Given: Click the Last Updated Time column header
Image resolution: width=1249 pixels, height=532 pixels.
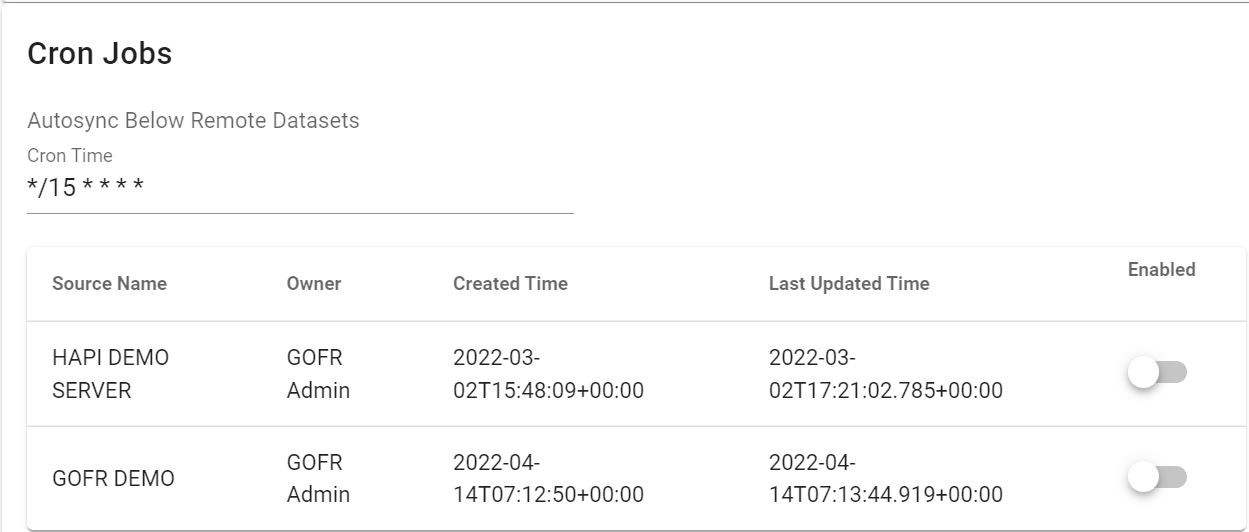Looking at the screenshot, I should (x=849, y=284).
